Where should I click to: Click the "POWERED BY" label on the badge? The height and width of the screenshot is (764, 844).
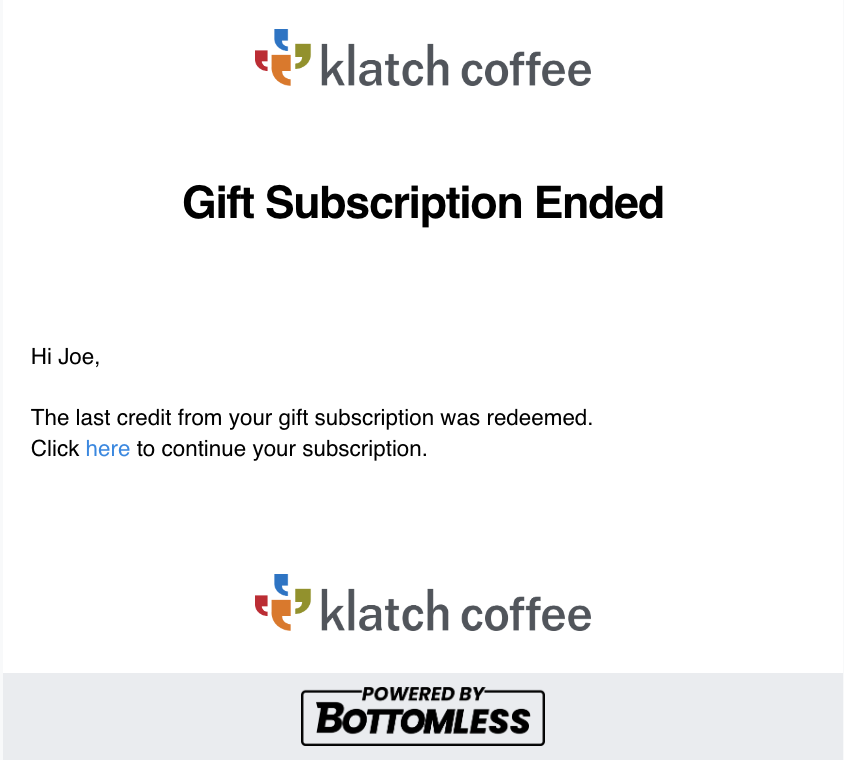click(423, 694)
